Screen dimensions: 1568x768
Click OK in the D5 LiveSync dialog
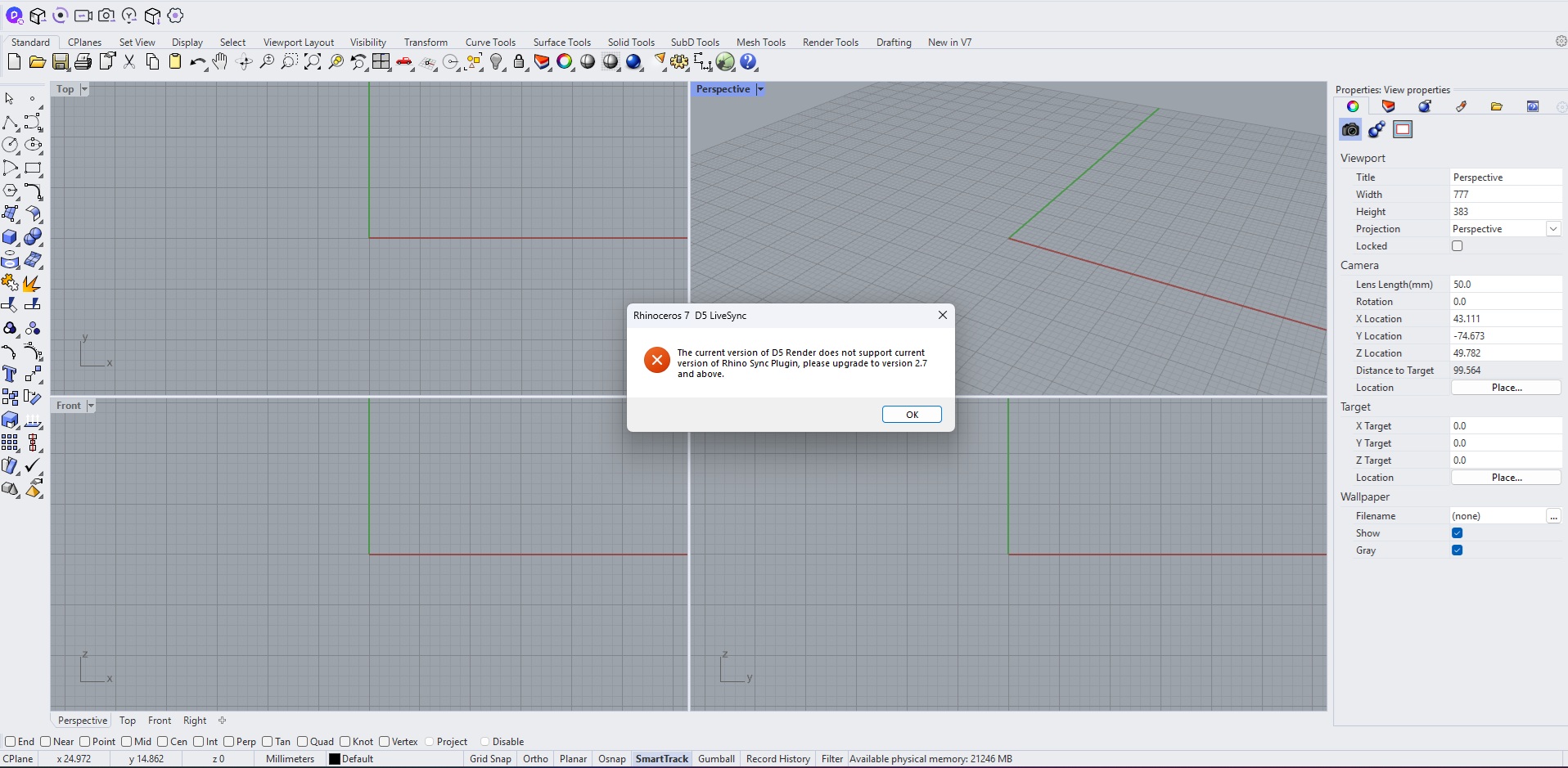pos(912,415)
